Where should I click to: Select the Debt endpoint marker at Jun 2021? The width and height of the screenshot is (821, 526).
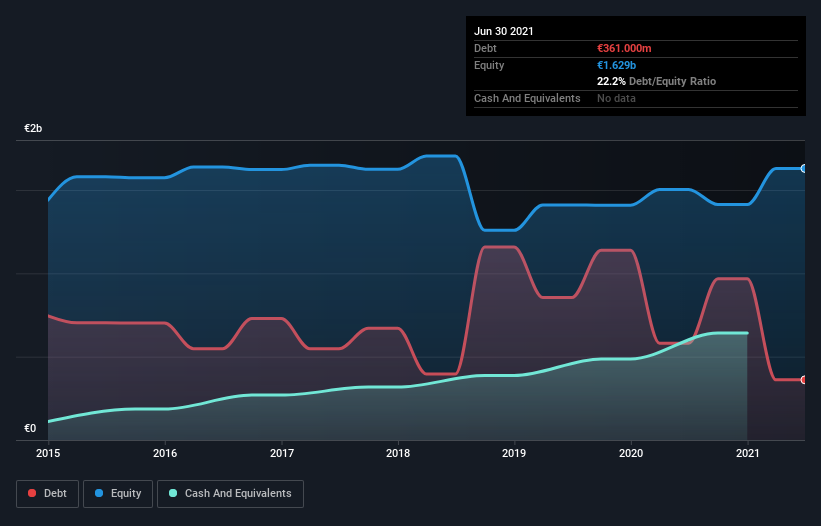tap(804, 380)
